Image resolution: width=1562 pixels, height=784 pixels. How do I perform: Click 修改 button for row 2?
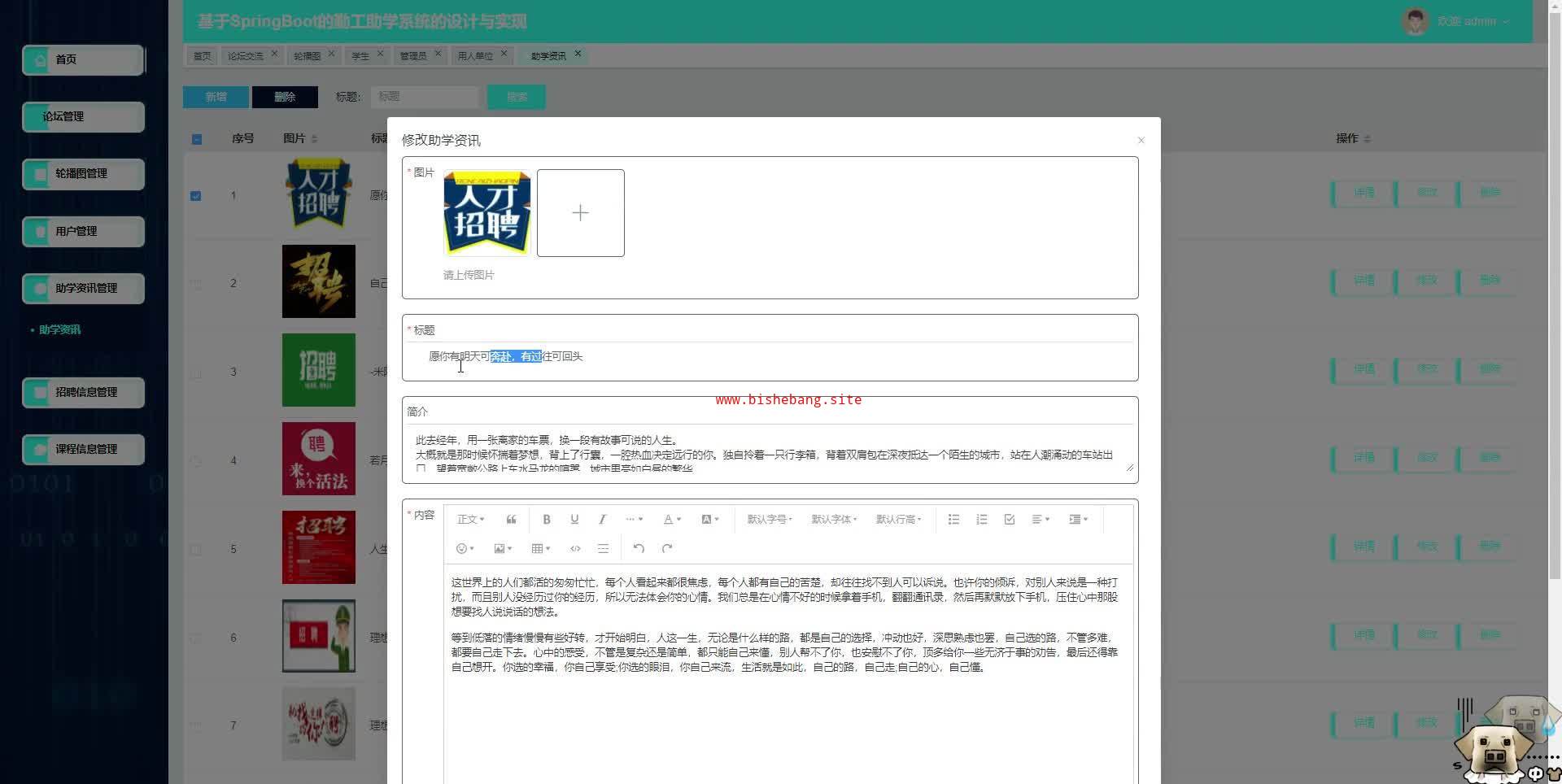(x=1426, y=281)
